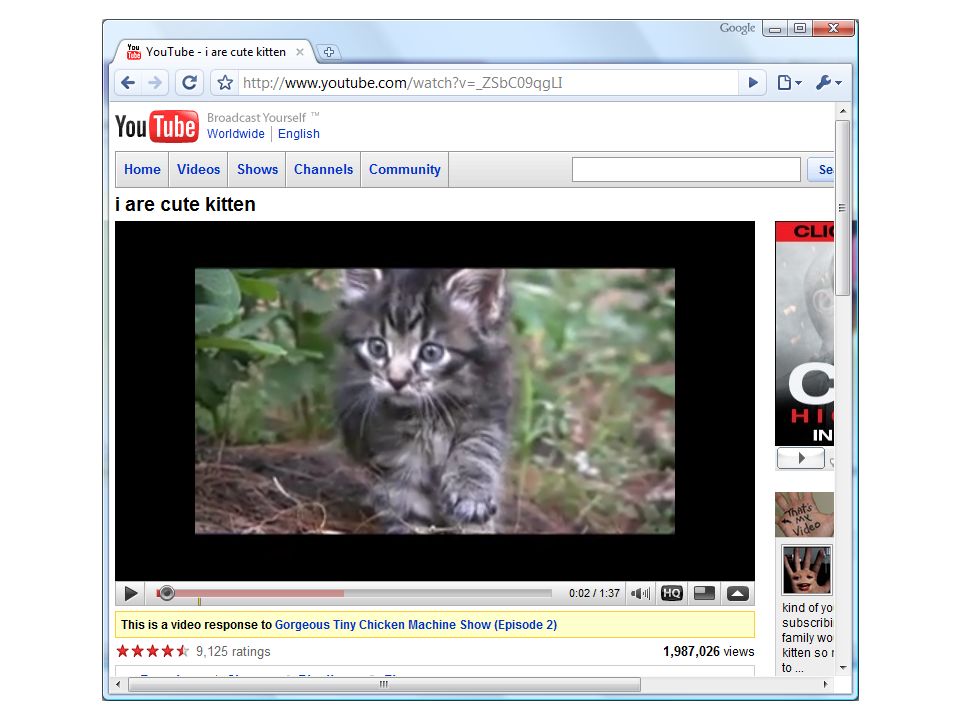Go to the Videos tab

[x=198, y=170]
